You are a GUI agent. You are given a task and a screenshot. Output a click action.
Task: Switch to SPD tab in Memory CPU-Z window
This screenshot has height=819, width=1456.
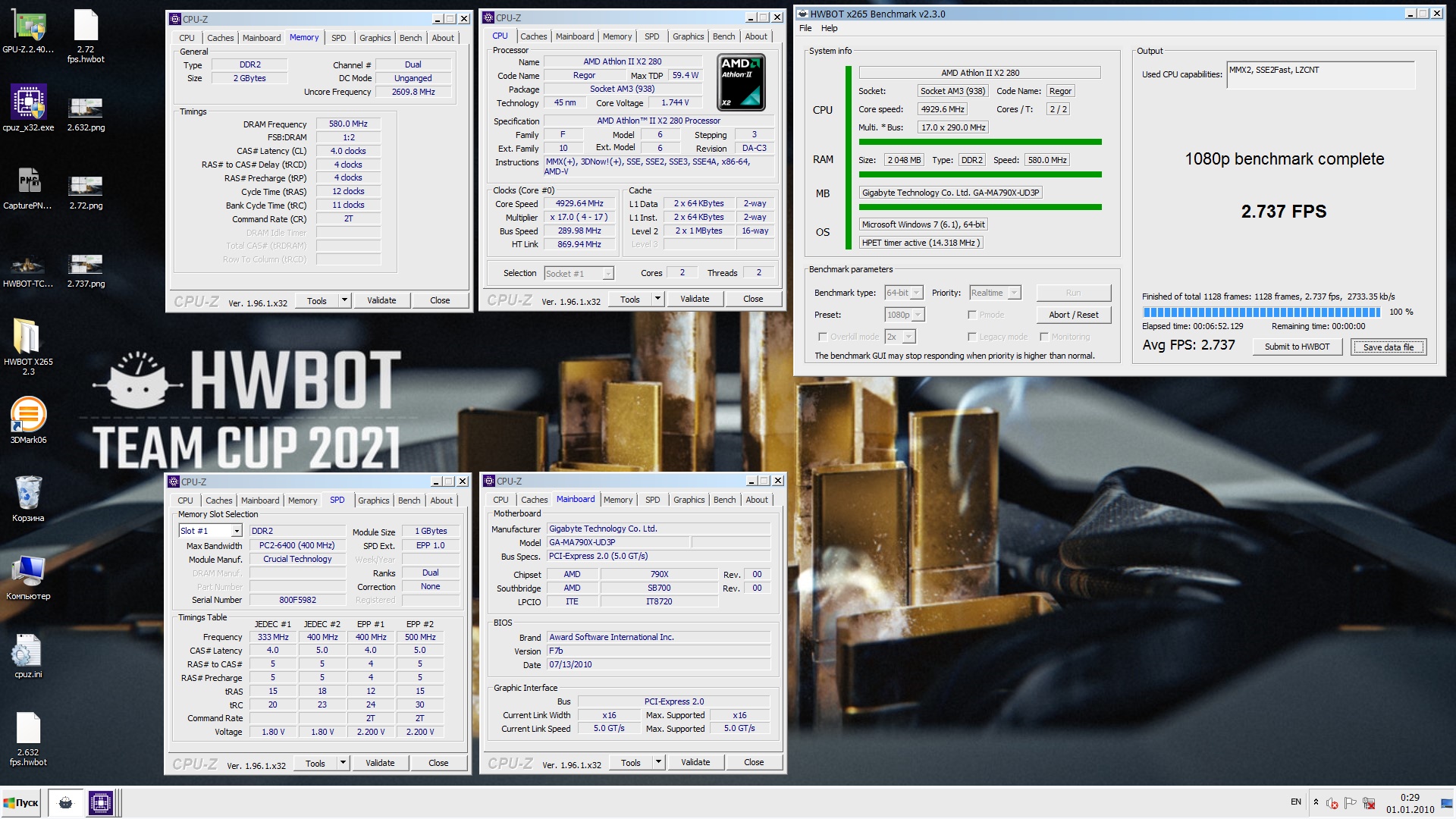339,38
